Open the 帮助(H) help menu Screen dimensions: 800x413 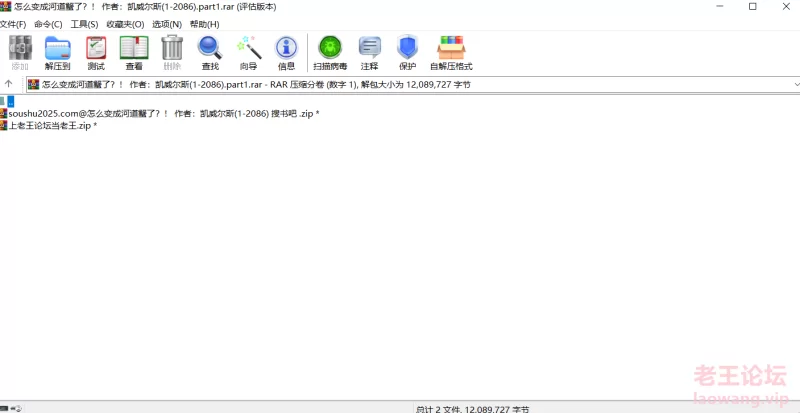pos(204,24)
